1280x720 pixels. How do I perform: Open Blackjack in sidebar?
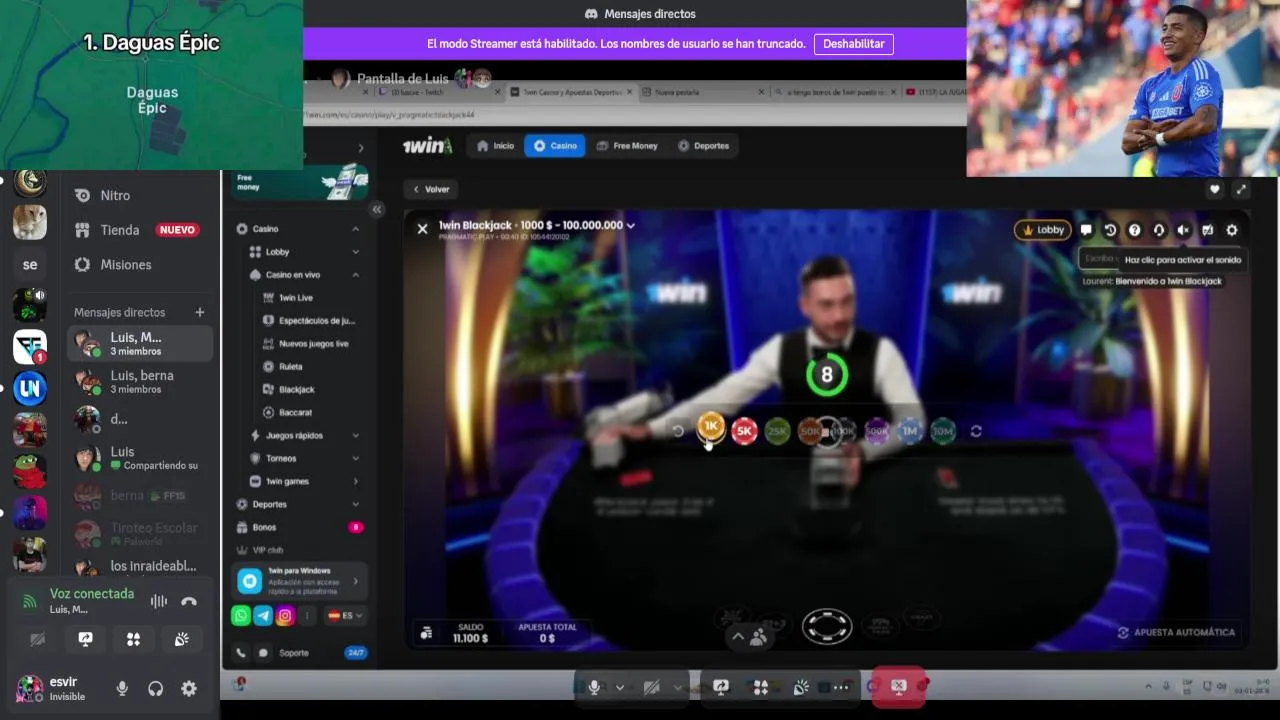point(295,390)
